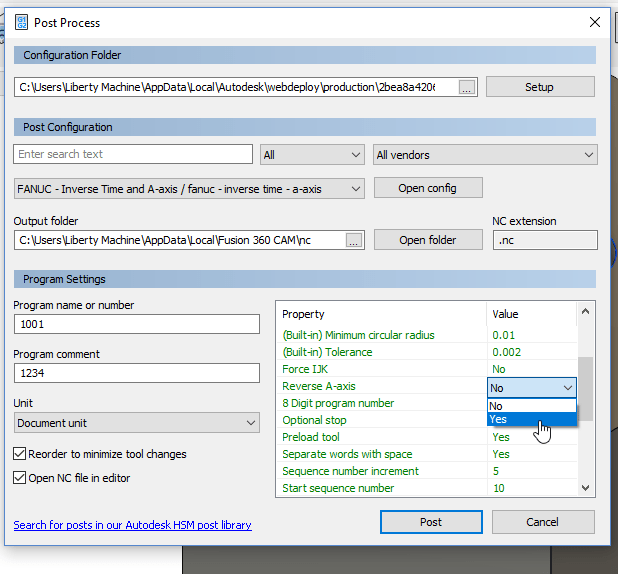The height and width of the screenshot is (574, 618).
Task: Click the Property column header
Action: [382, 314]
